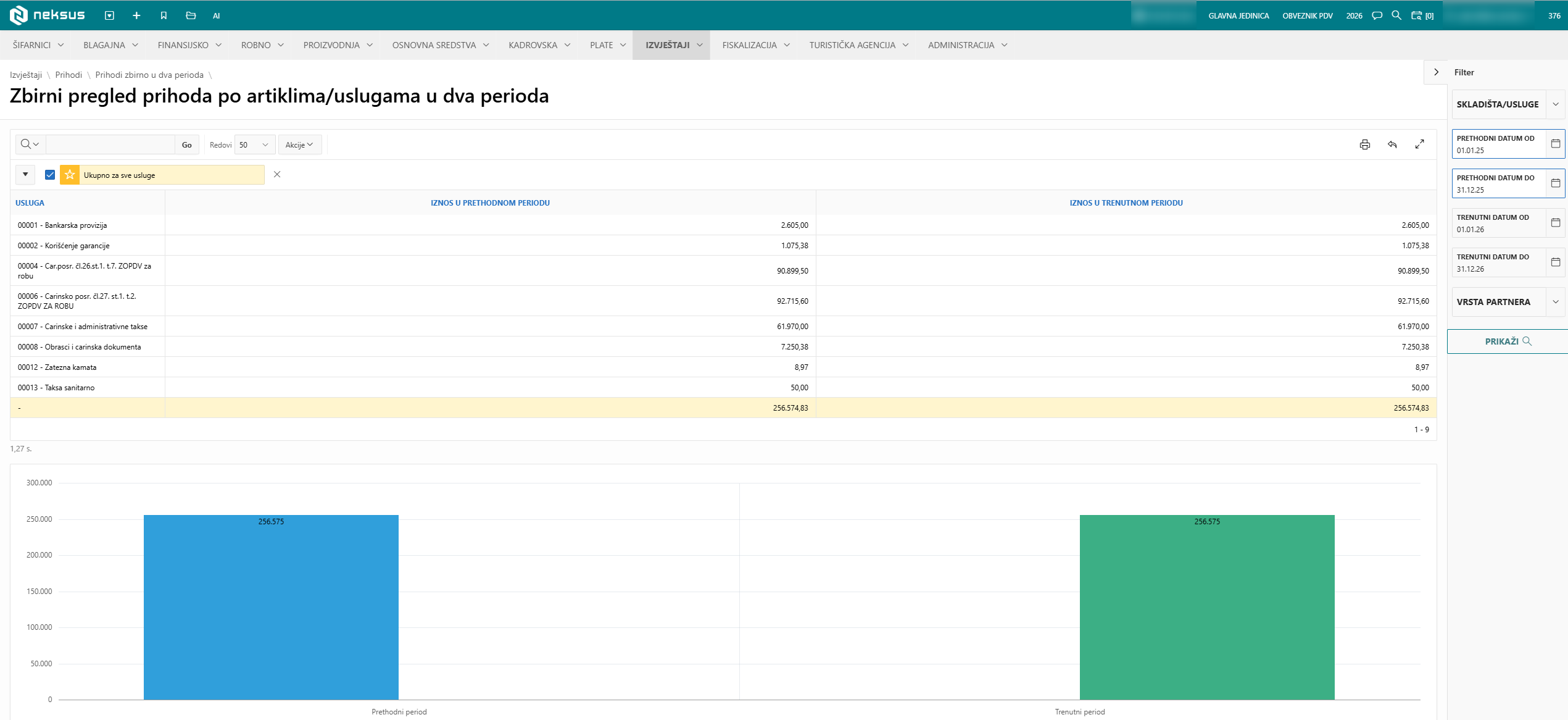Viewport: 1568px width, 720px height.
Task: Click the Neksus logo icon
Action: (x=19, y=15)
